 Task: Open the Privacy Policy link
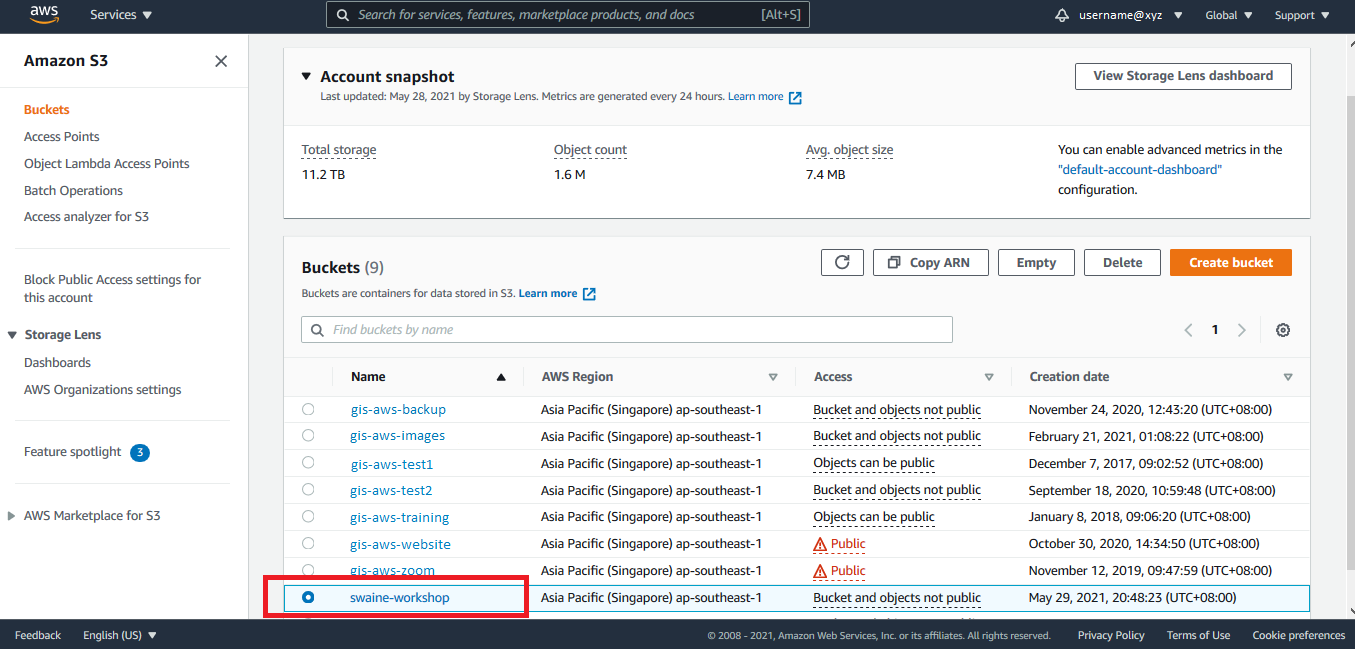pos(1111,635)
